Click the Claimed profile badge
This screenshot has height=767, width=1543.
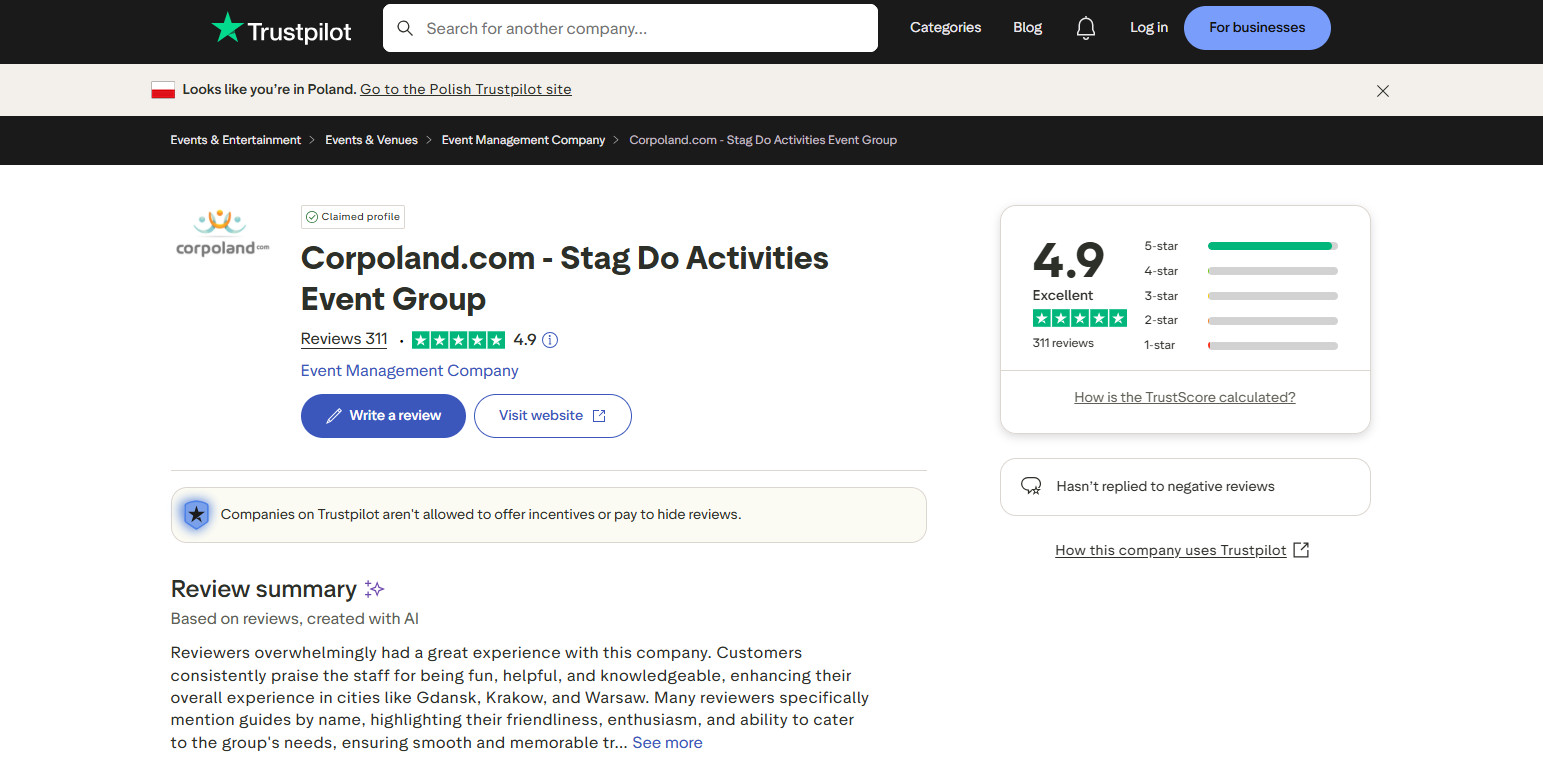point(352,216)
